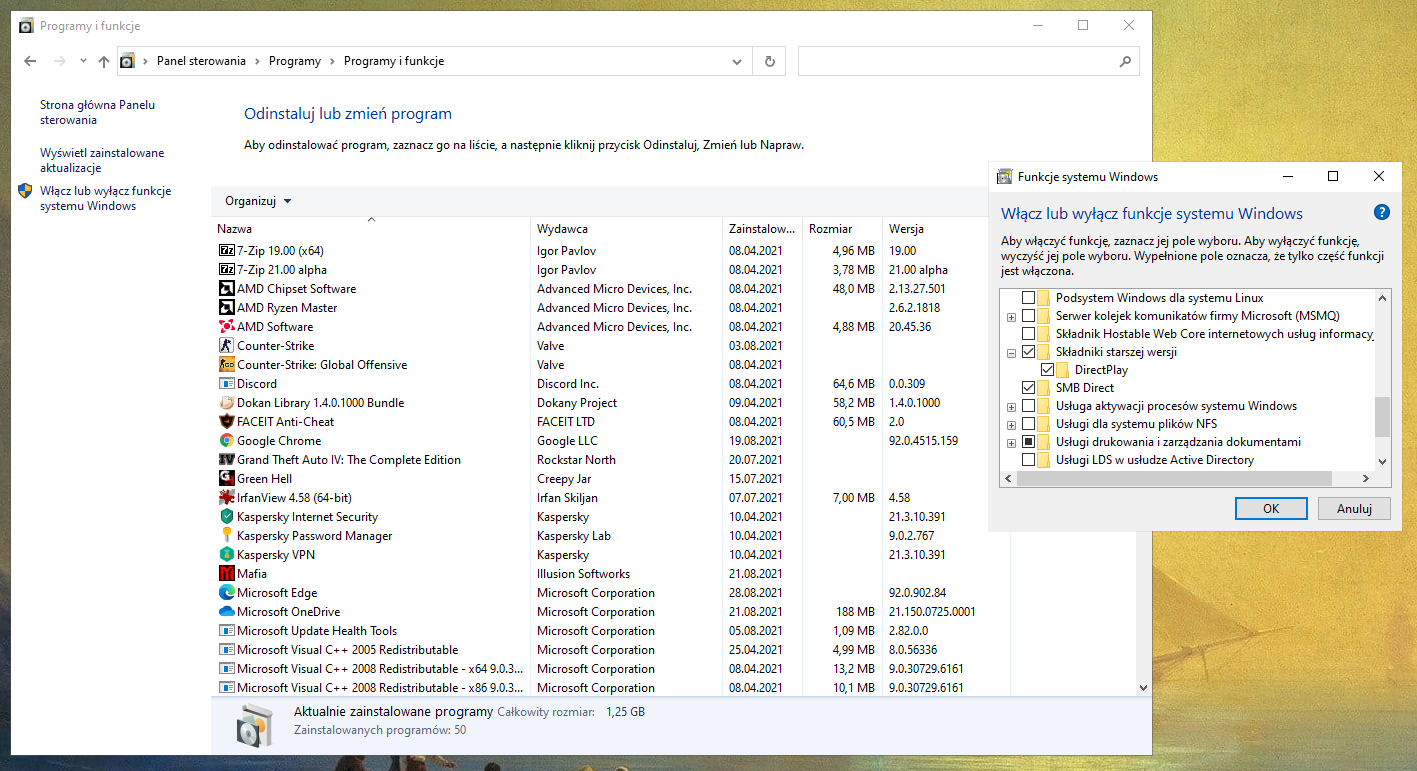Click the Microsoft OneDrive cloud icon
This screenshot has width=1417, height=771.
pos(226,612)
